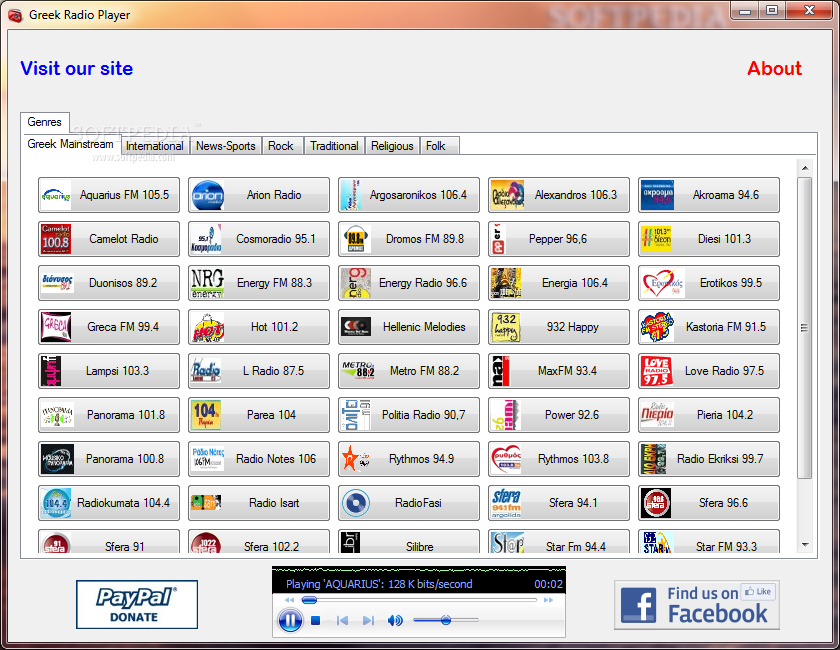Switch to the International tab
Viewport: 840px width, 650px height.
[x=155, y=146]
